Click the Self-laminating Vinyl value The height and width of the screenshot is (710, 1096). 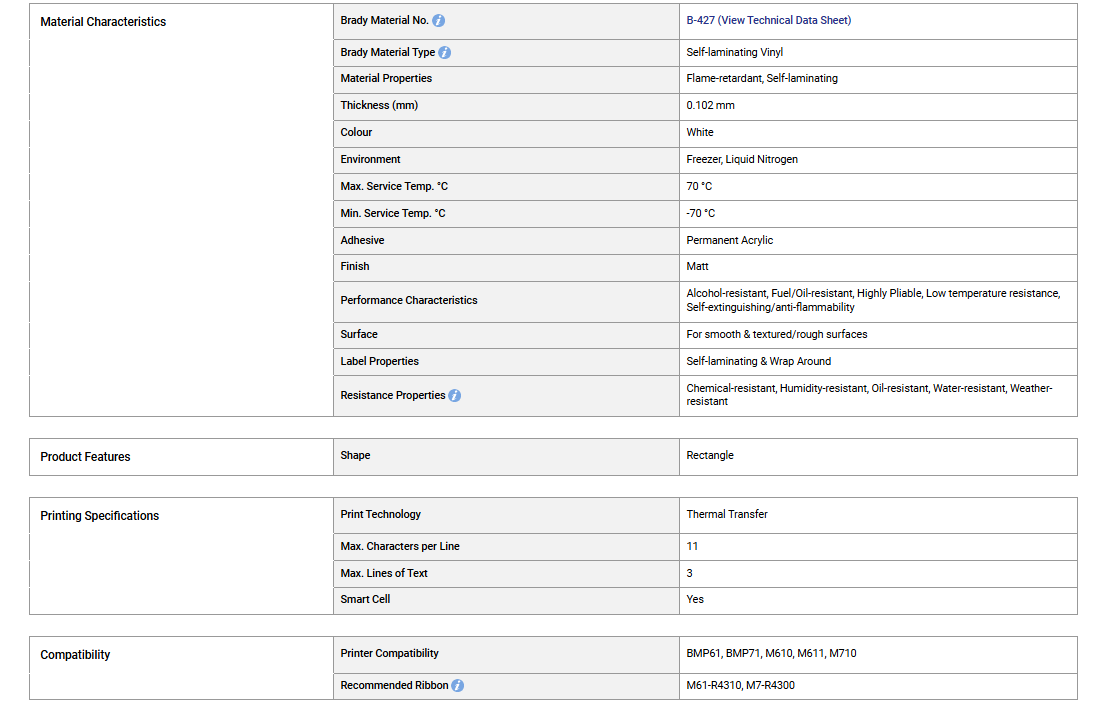[x=735, y=52]
